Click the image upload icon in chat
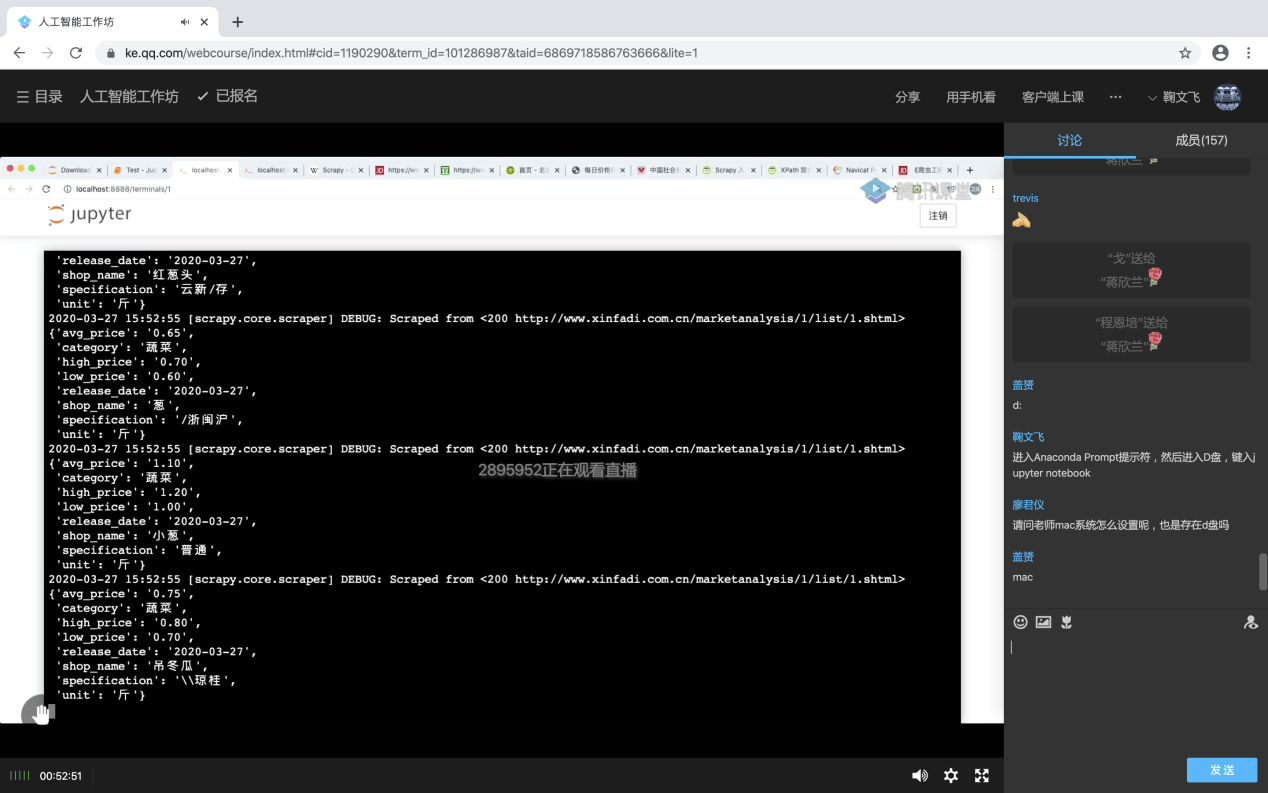Screen dimensions: 1268x793 (x=1043, y=622)
